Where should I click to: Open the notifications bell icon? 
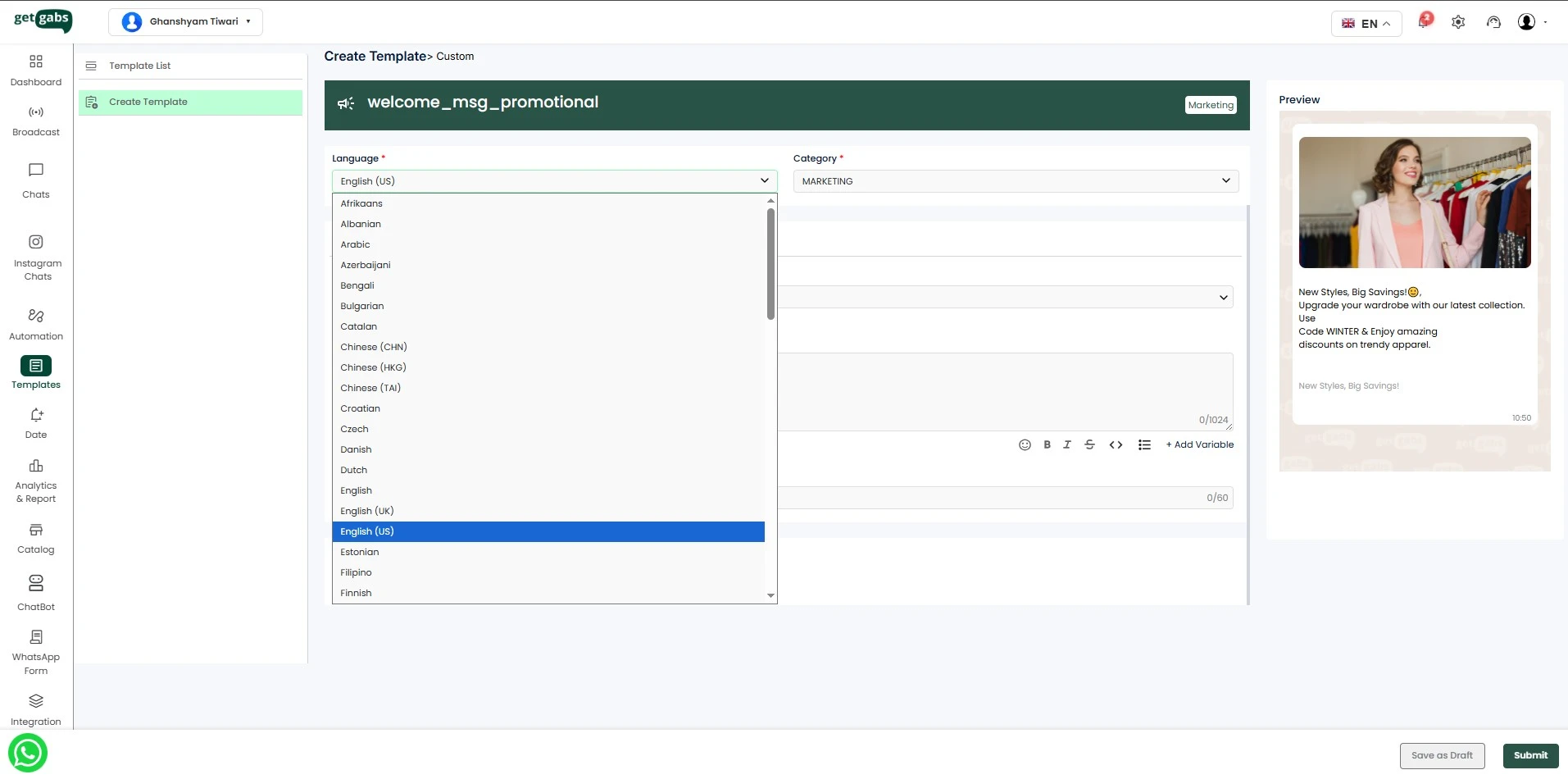1424,22
